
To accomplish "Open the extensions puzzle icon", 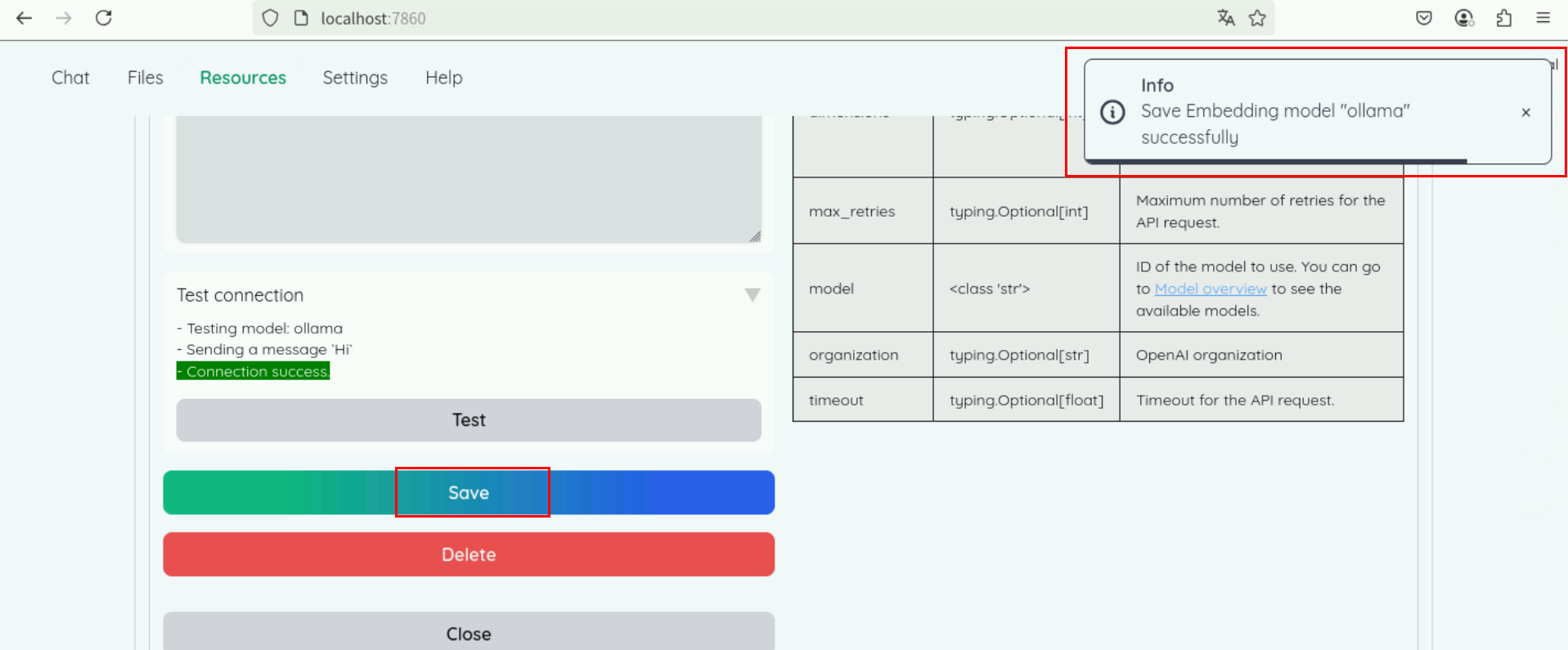I will point(1503,18).
